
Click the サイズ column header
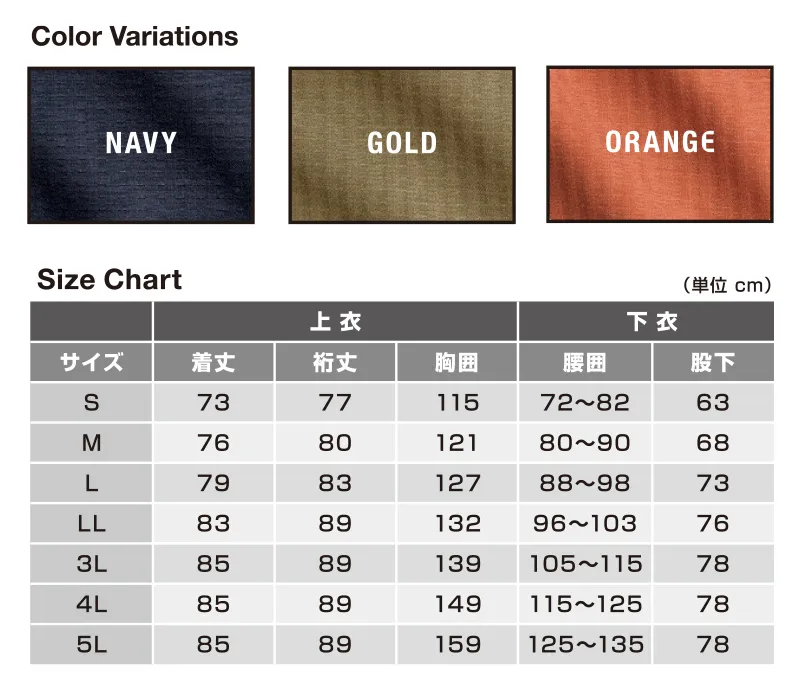[x=91, y=362]
